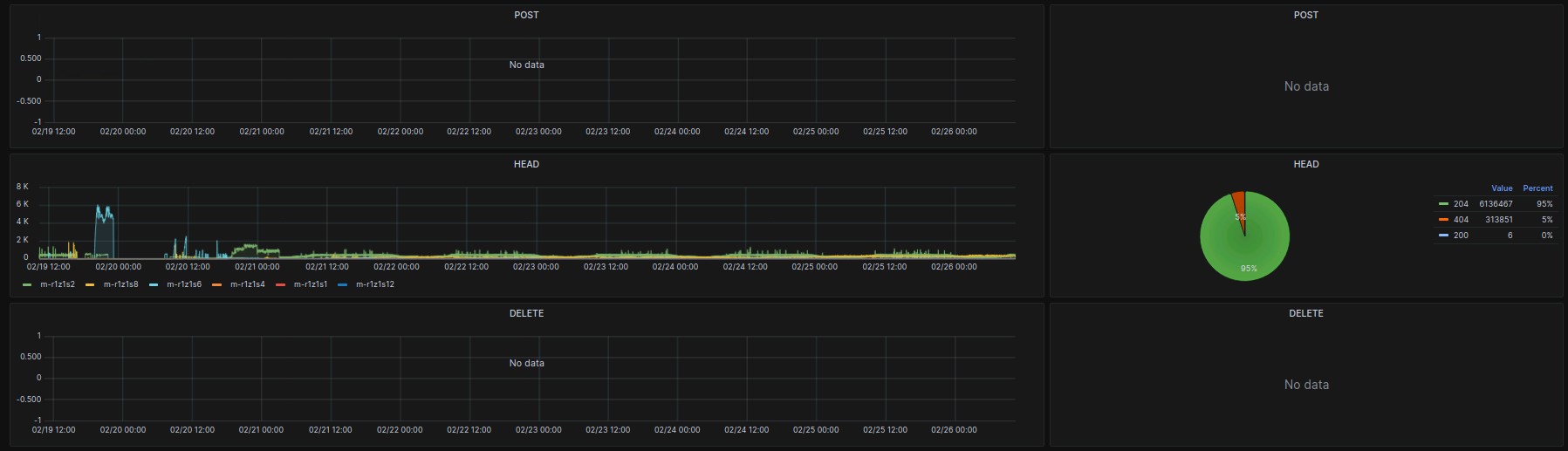Click the orange 5% slice of the HEAD pie
Image resolution: width=1568 pixels, height=451 pixels.
click(x=1239, y=205)
